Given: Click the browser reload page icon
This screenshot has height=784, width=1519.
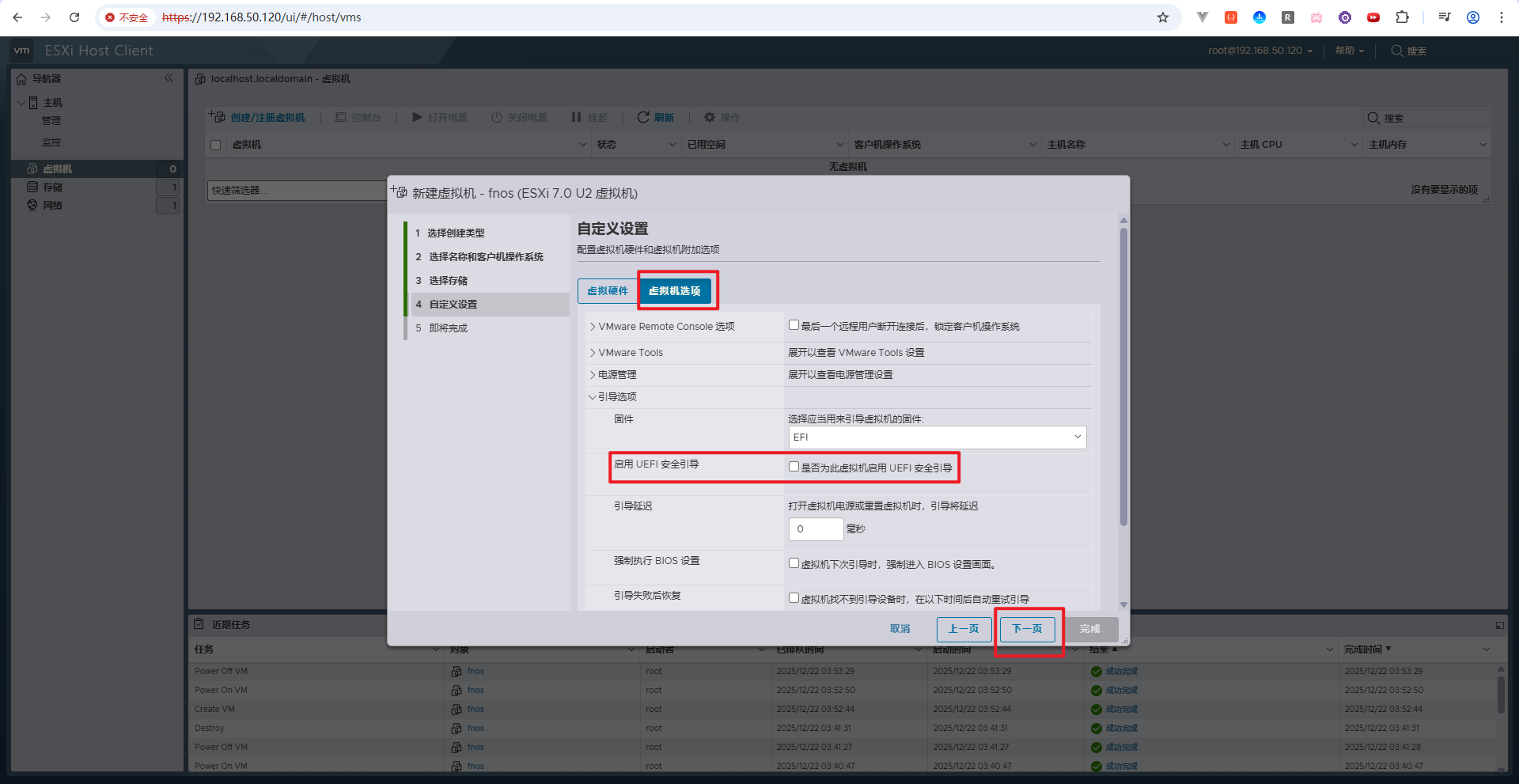Looking at the screenshot, I should [74, 17].
